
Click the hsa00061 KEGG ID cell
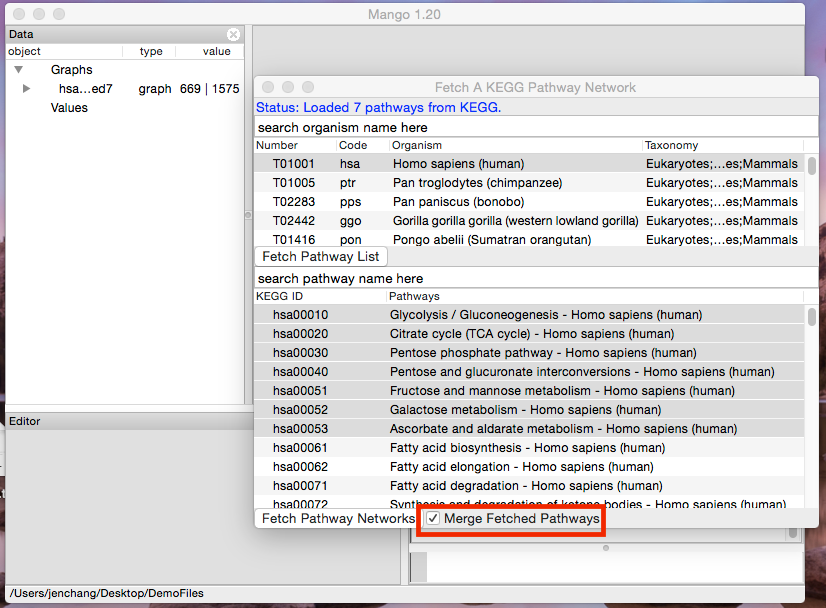click(300, 448)
